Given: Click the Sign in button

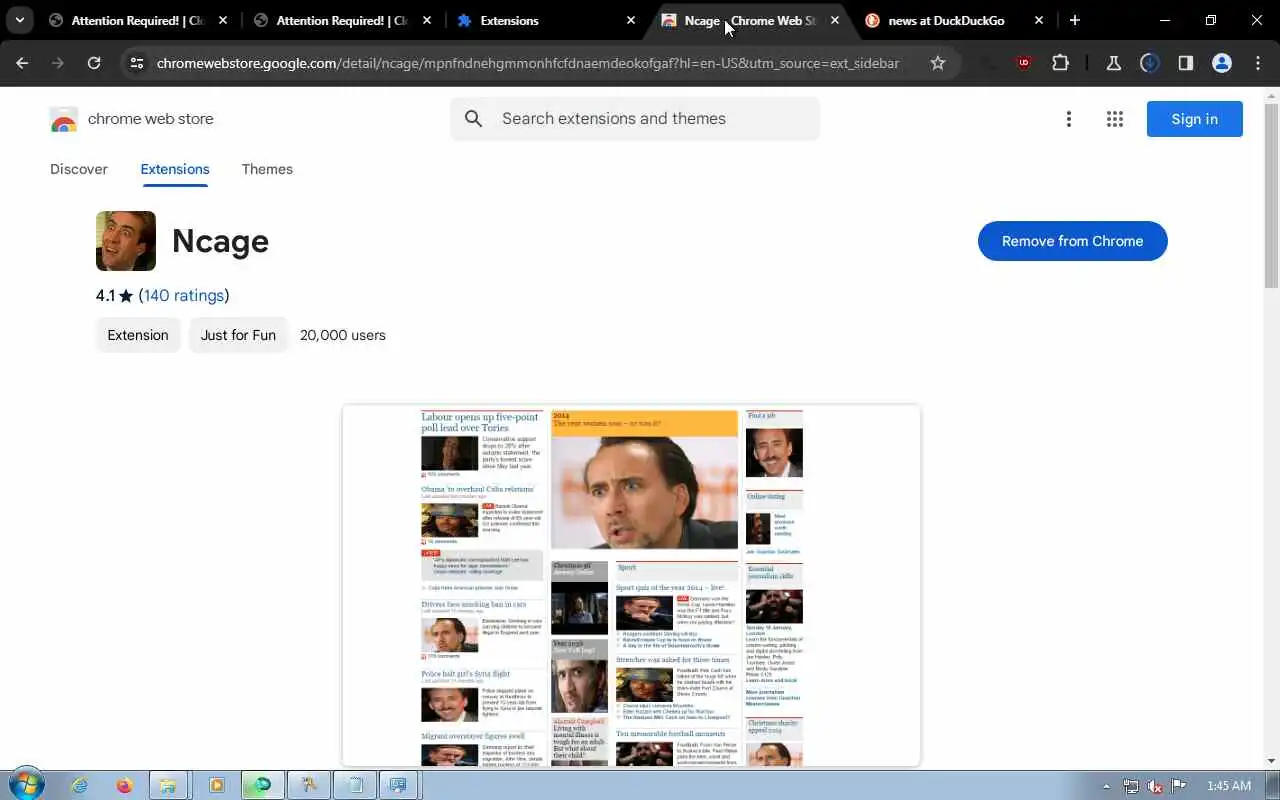Looking at the screenshot, I should [x=1194, y=119].
